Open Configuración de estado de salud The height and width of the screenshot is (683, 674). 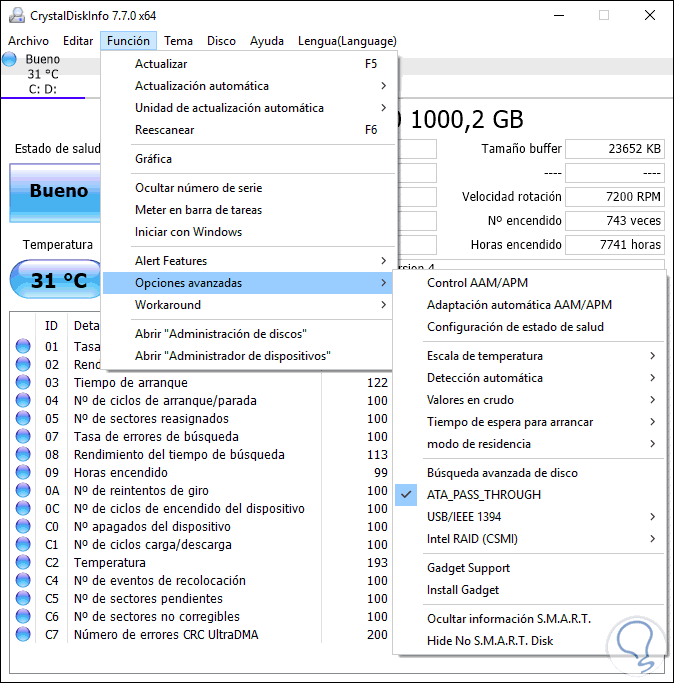[x=529, y=327]
